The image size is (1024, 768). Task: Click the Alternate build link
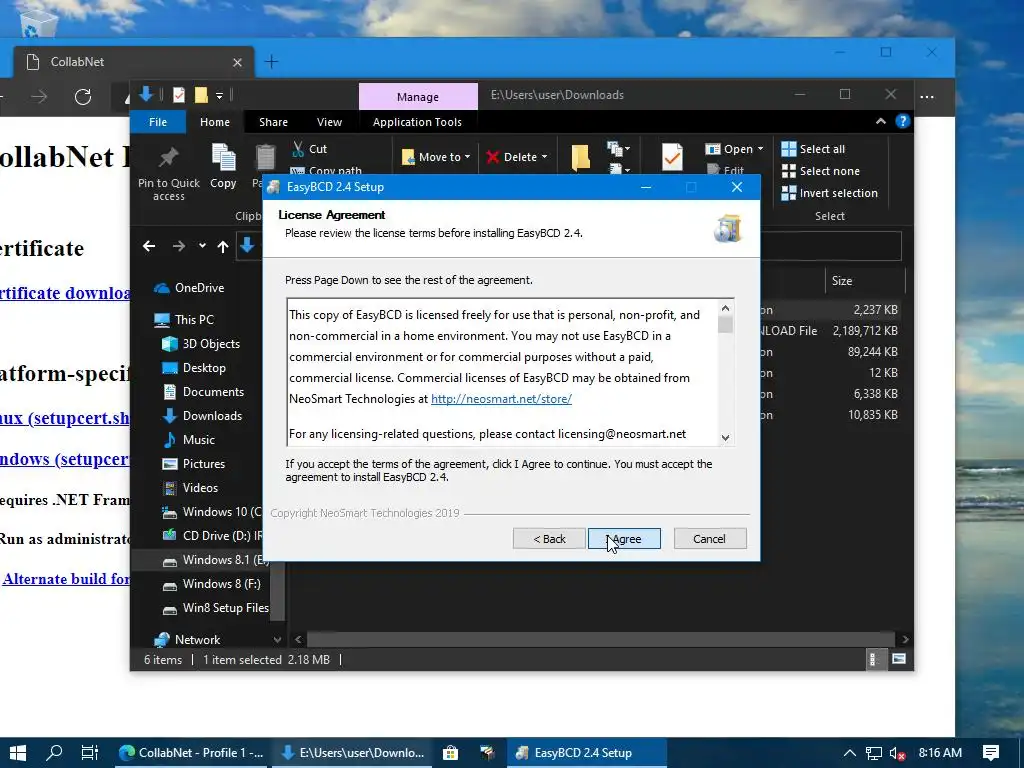[66, 579]
